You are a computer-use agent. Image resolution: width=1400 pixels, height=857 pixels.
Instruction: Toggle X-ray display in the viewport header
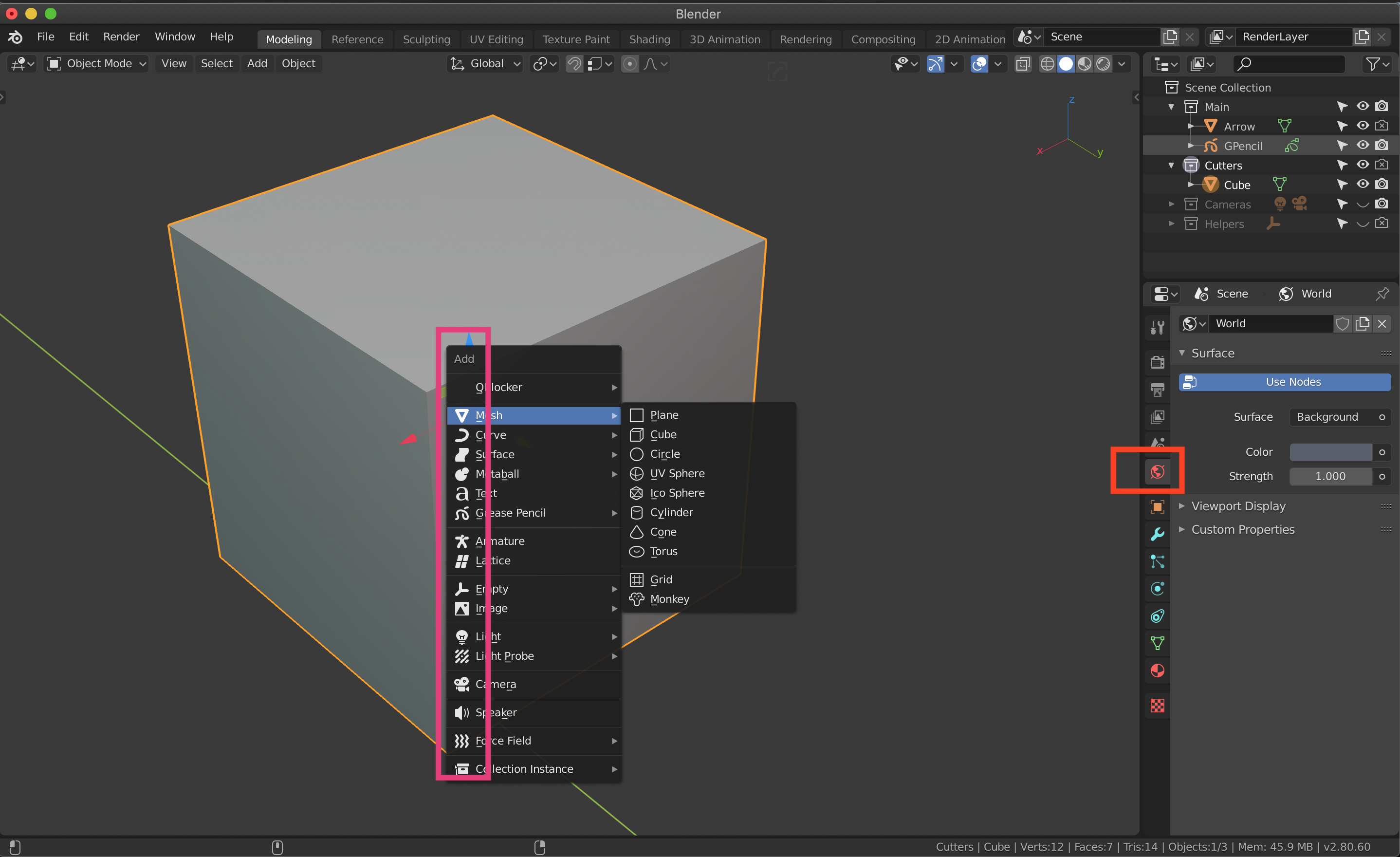tap(1023, 64)
